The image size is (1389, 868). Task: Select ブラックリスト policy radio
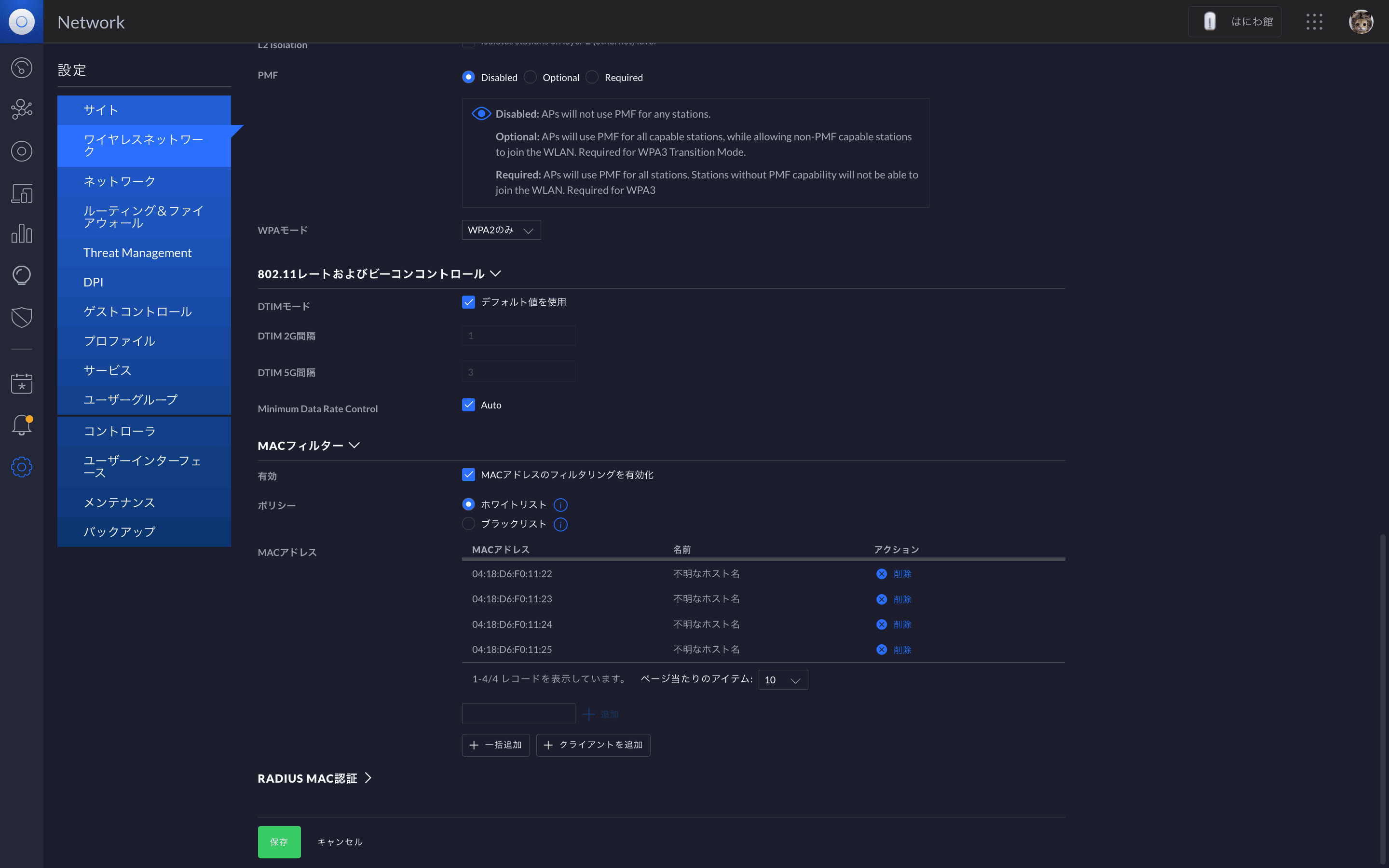tap(468, 524)
